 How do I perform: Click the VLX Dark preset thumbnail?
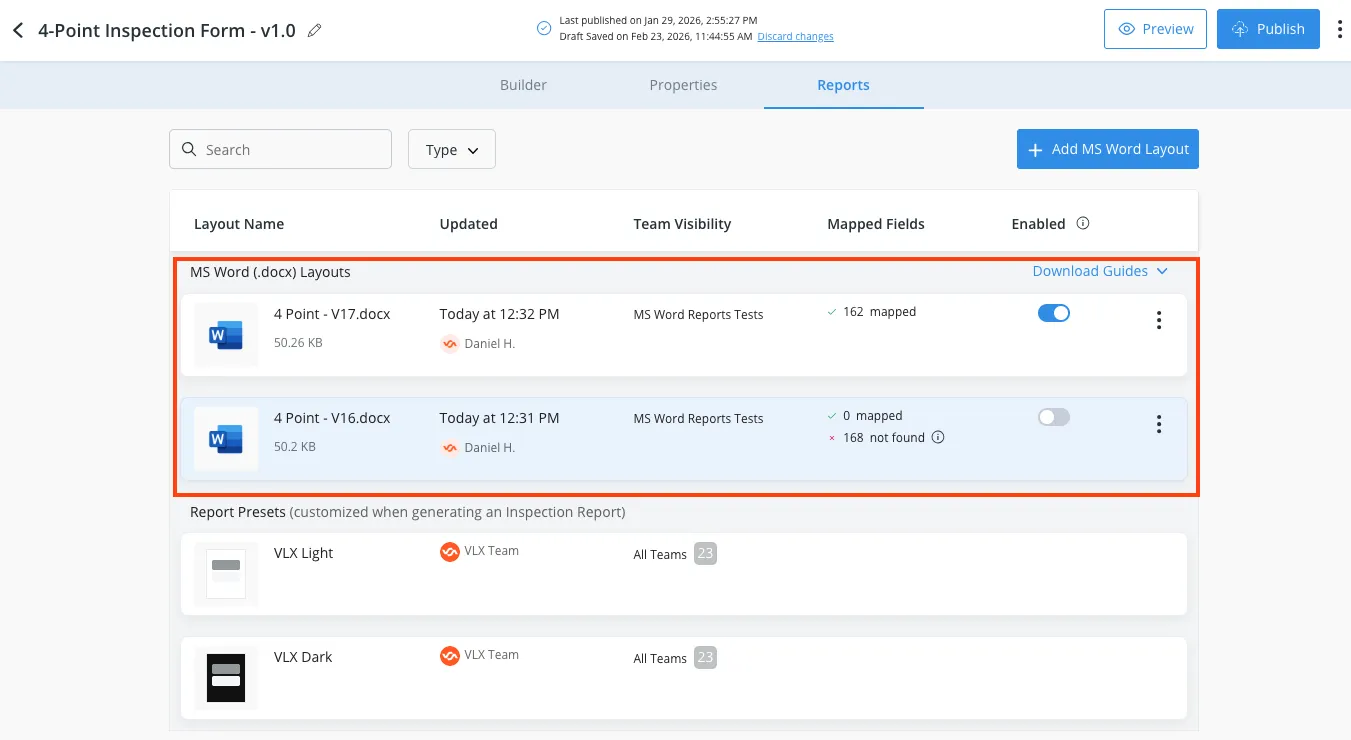[x=226, y=678]
